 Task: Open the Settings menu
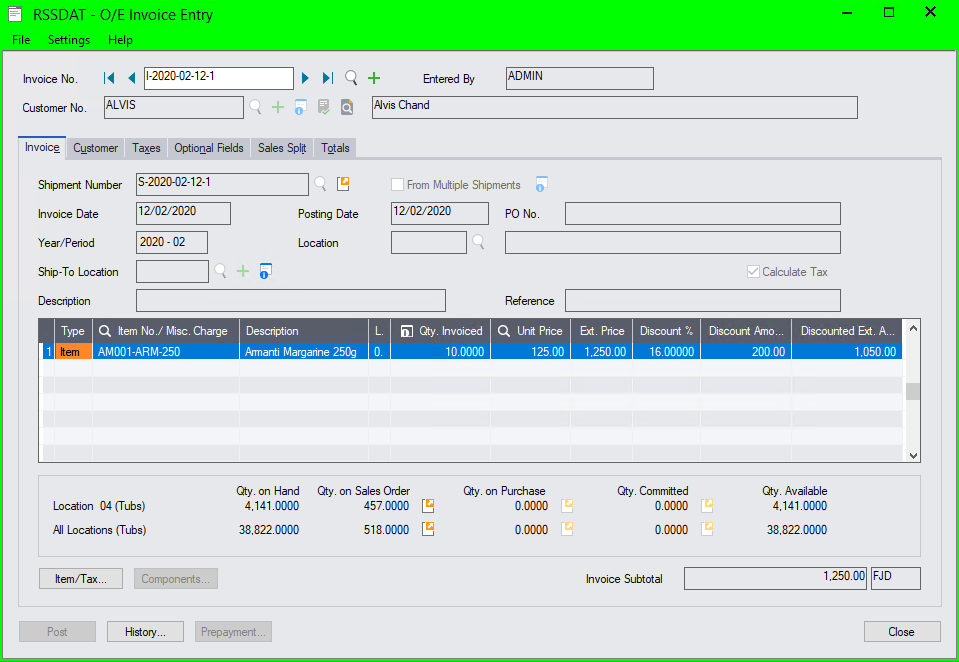[68, 40]
